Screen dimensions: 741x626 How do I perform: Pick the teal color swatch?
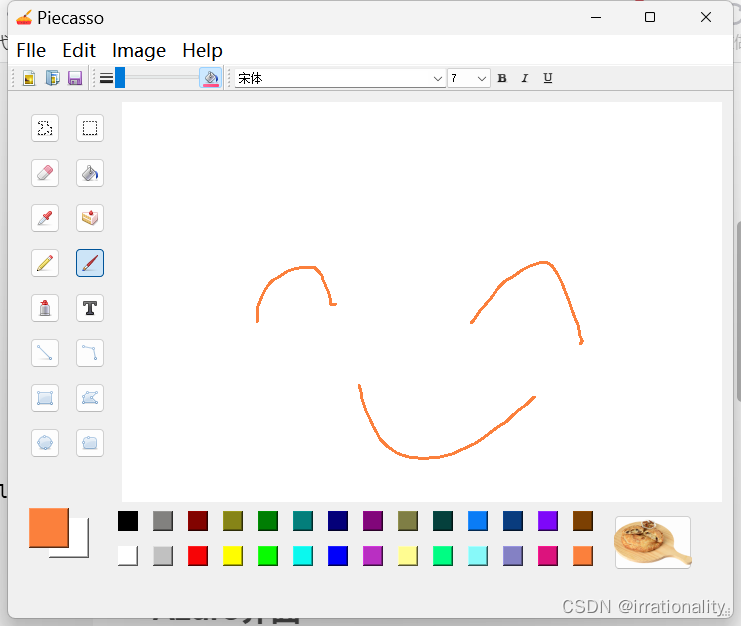[x=303, y=521]
